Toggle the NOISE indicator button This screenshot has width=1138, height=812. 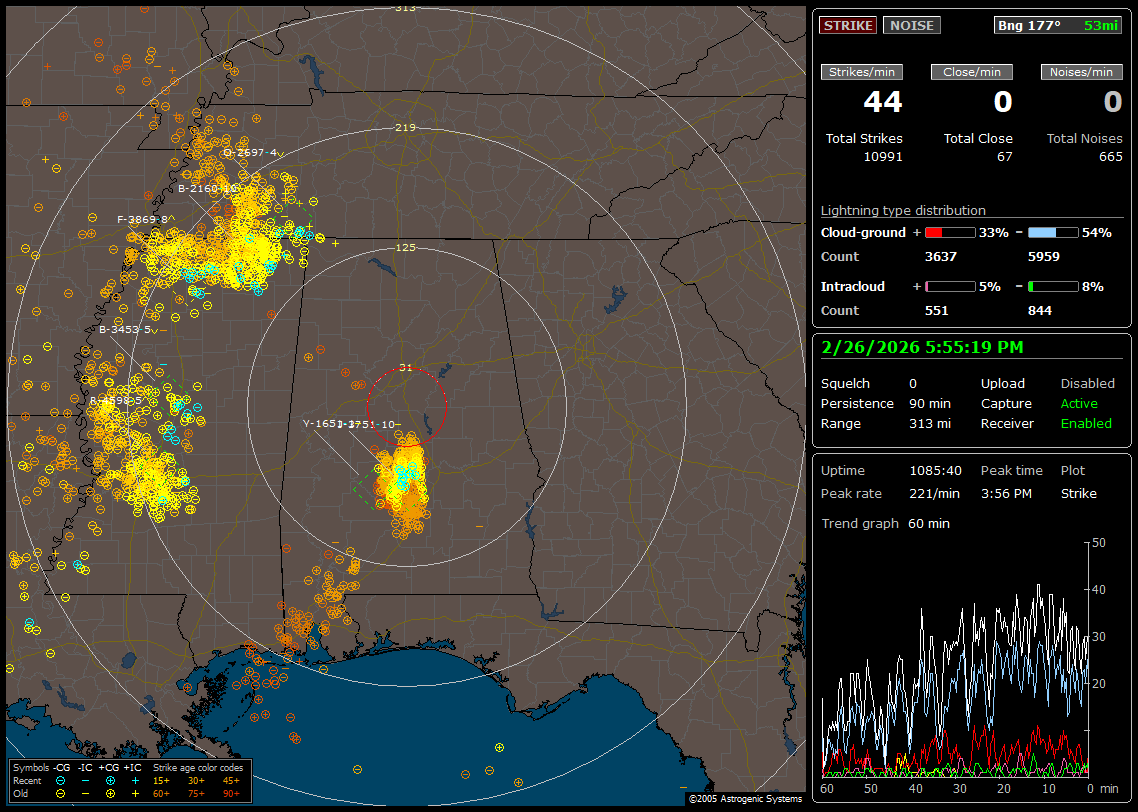(x=911, y=25)
